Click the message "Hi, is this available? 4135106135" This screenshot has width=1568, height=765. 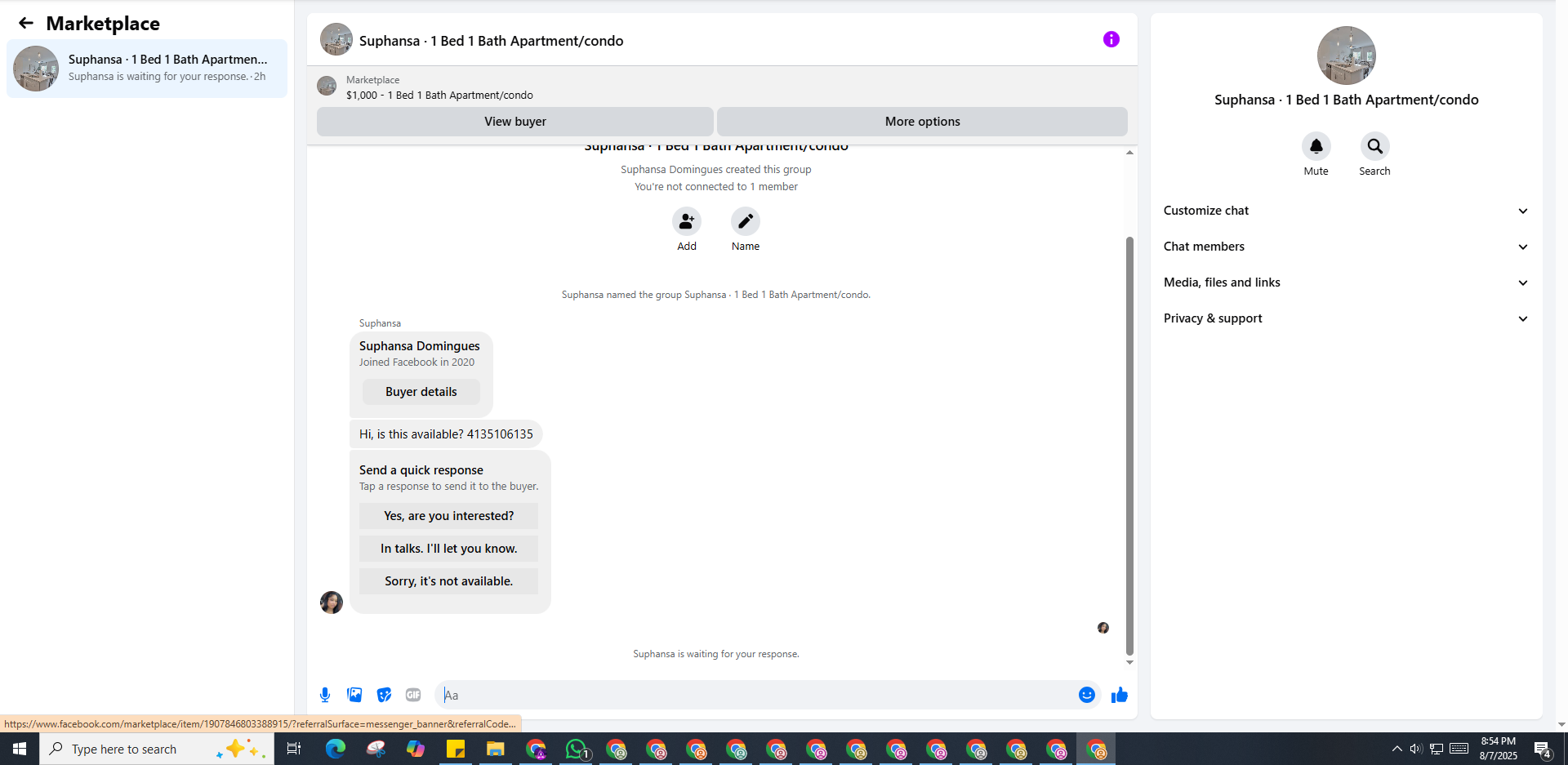coord(446,434)
